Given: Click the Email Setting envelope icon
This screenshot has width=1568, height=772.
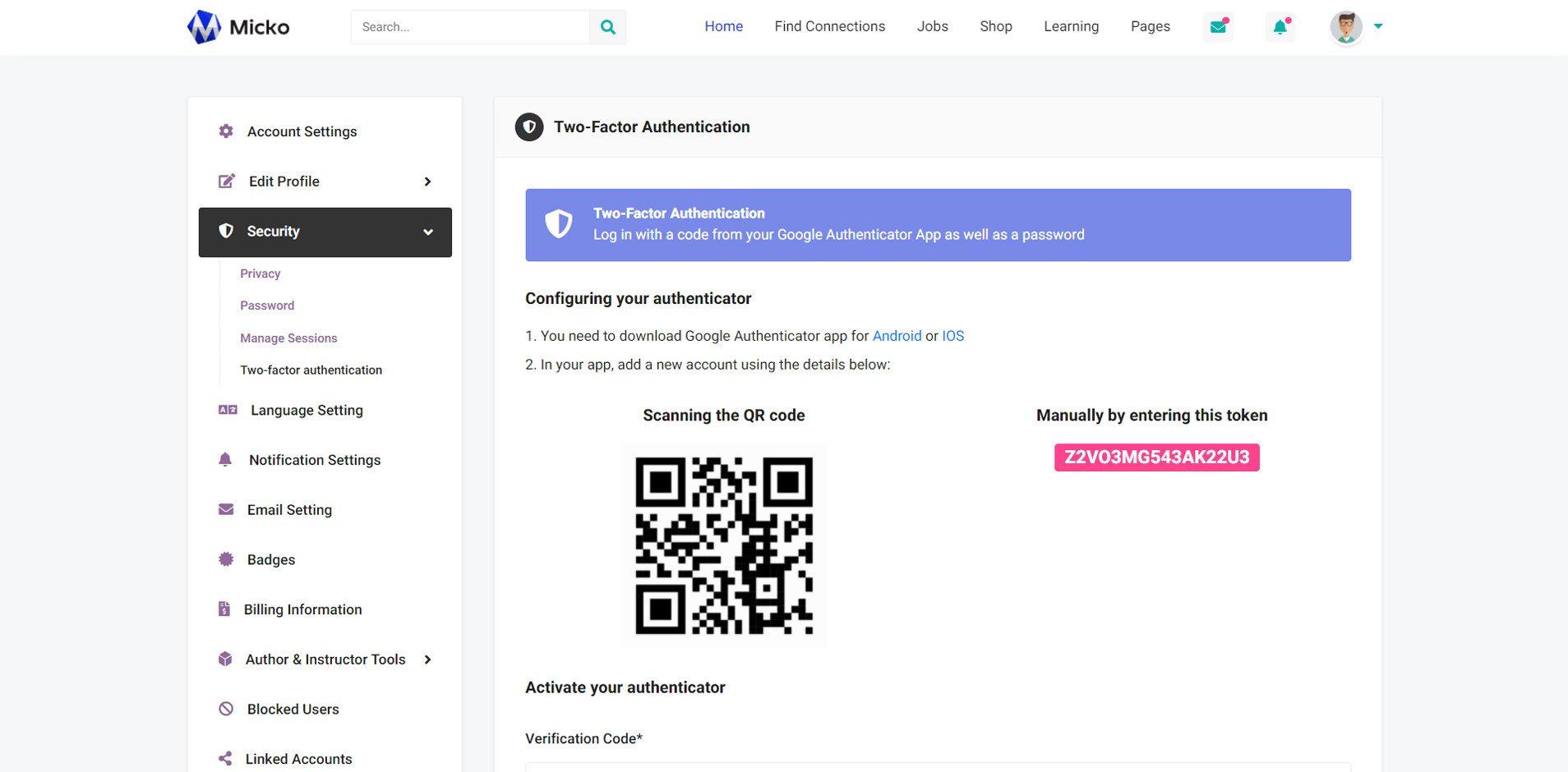Looking at the screenshot, I should click(226, 509).
